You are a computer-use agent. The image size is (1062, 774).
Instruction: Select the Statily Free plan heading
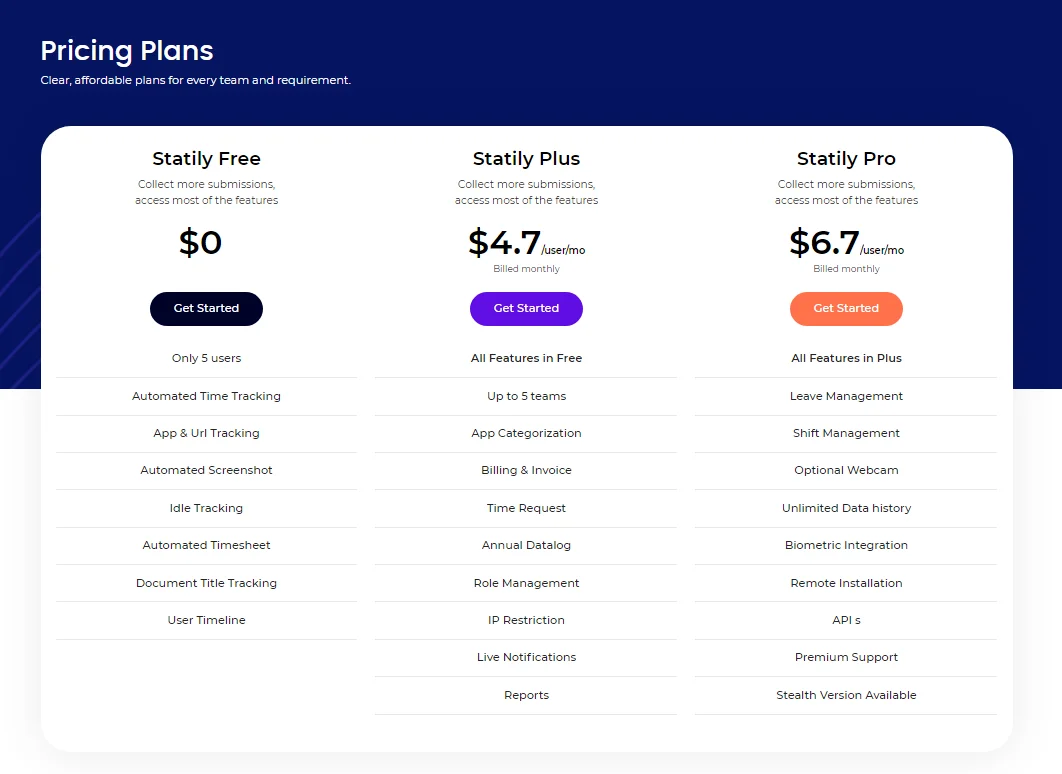point(207,158)
